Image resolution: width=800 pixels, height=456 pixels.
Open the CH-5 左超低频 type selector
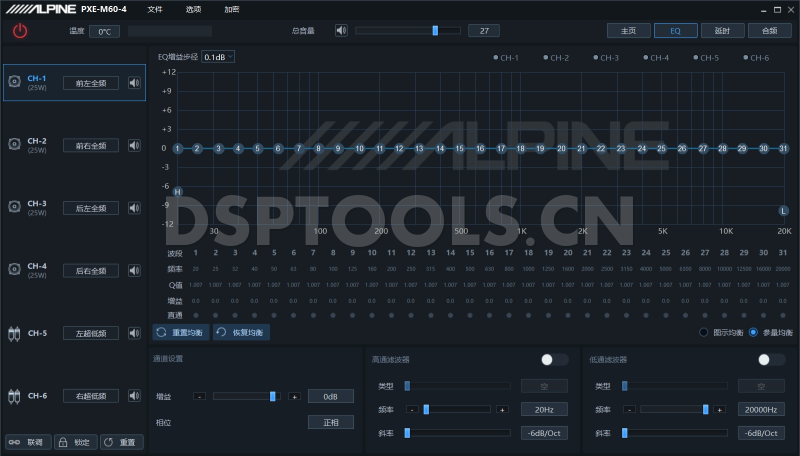pos(91,333)
